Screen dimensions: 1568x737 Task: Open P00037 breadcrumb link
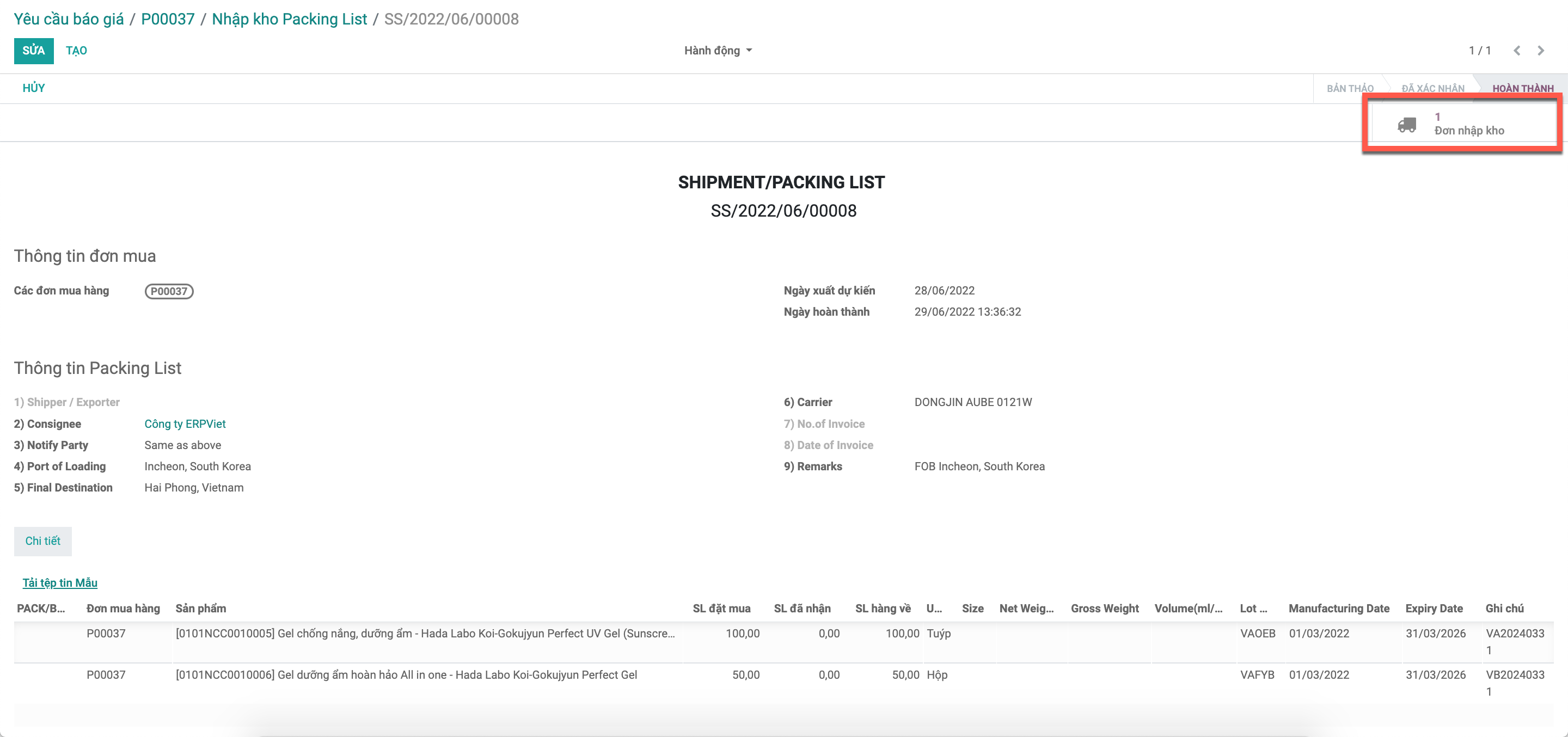point(168,19)
